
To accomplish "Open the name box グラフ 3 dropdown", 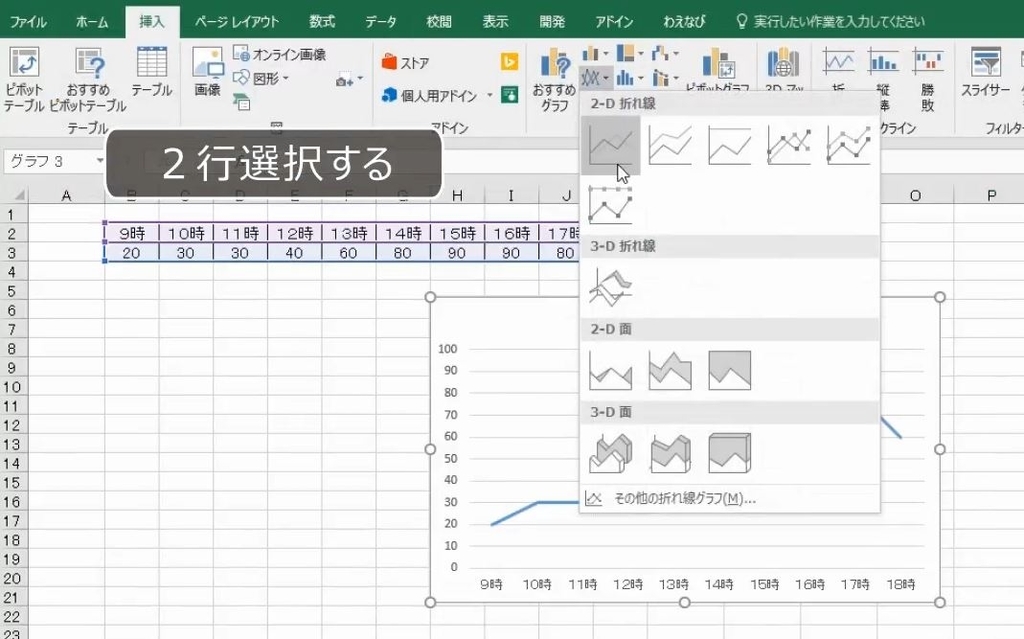I will (x=100, y=161).
